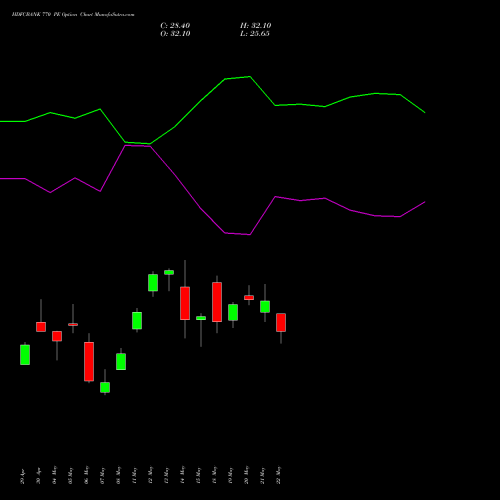Select the green candle for 21 May
The image size is (500, 500).
265,307
